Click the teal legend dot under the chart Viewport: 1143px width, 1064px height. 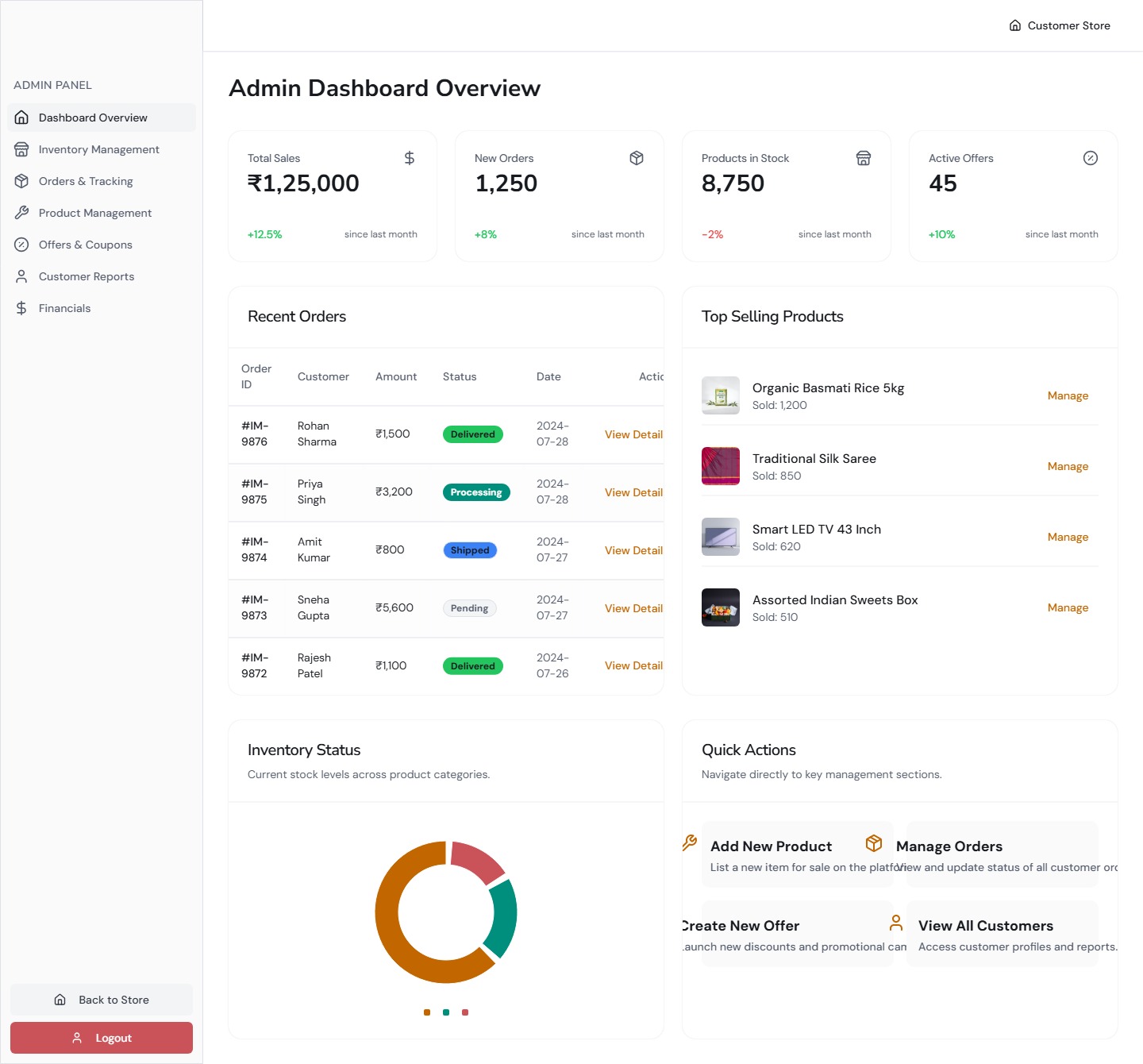(446, 1012)
